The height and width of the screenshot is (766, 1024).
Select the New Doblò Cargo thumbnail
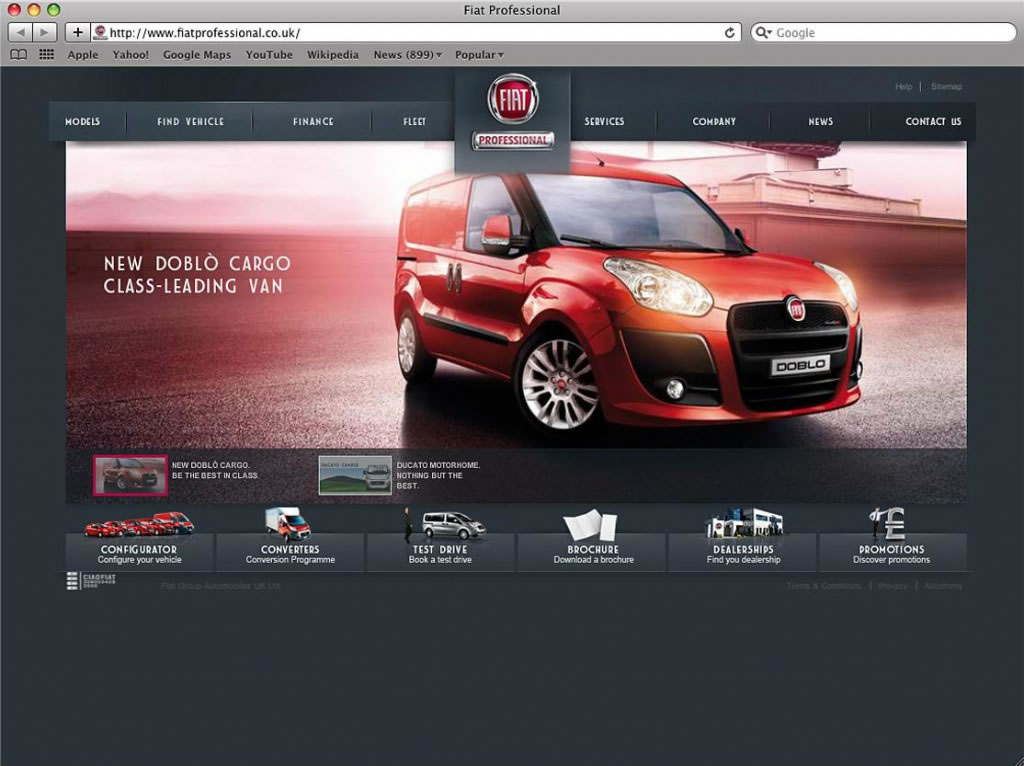tap(131, 475)
